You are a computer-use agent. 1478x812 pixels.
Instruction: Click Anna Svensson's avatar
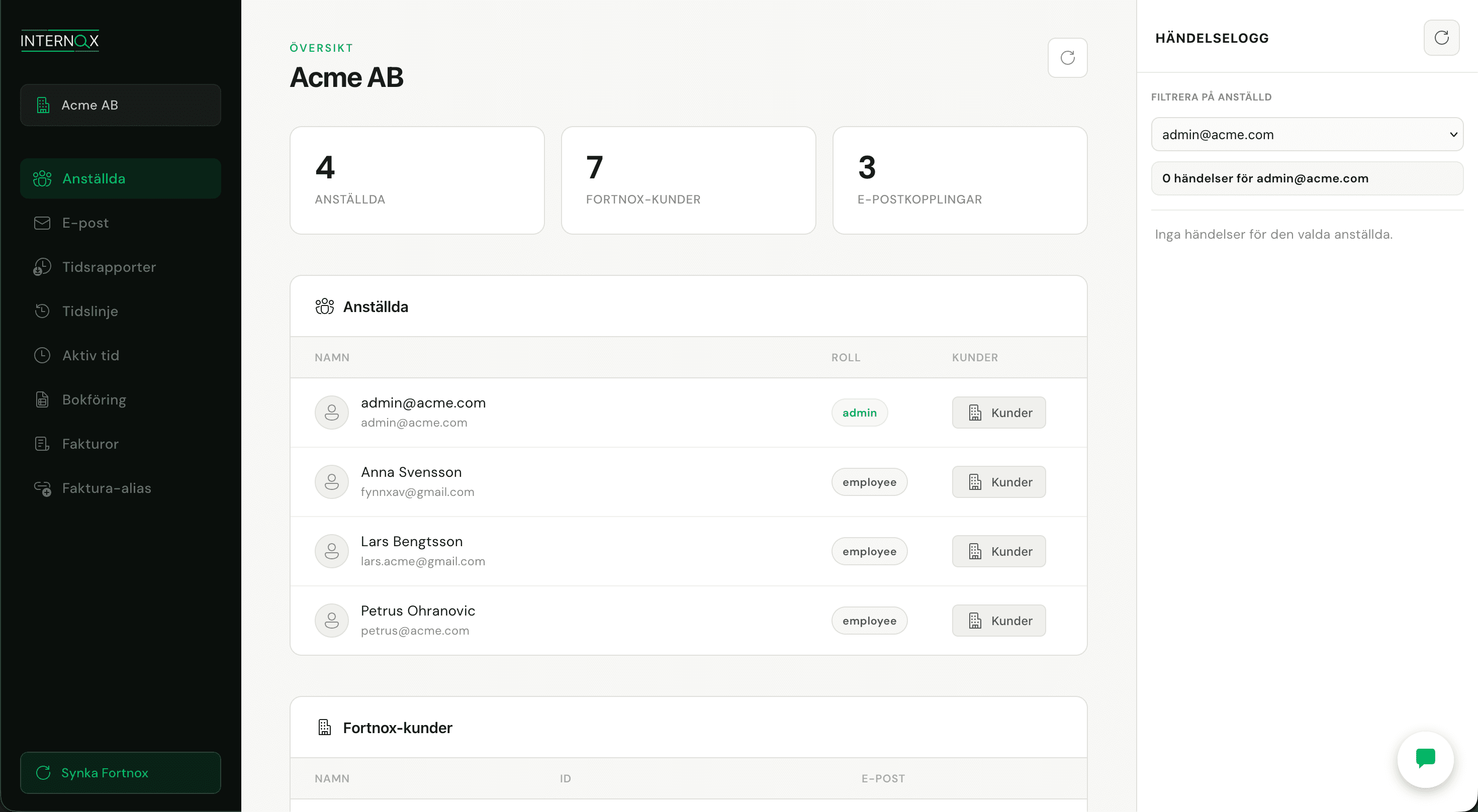[332, 482]
